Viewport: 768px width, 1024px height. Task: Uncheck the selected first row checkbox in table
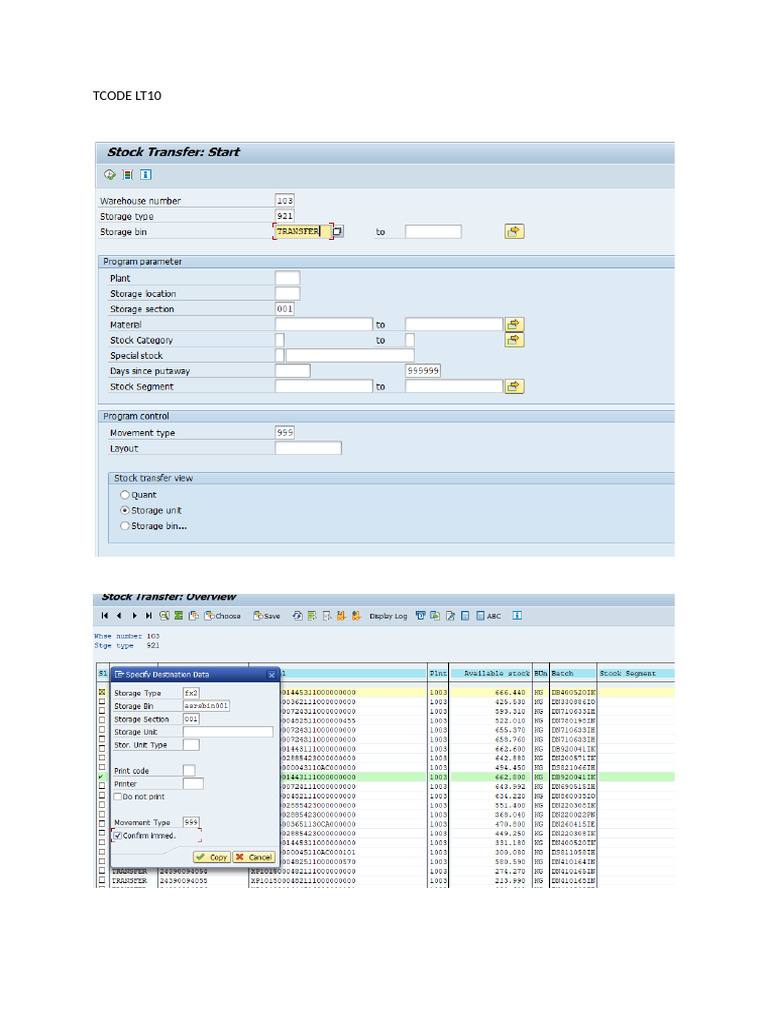pos(102,692)
